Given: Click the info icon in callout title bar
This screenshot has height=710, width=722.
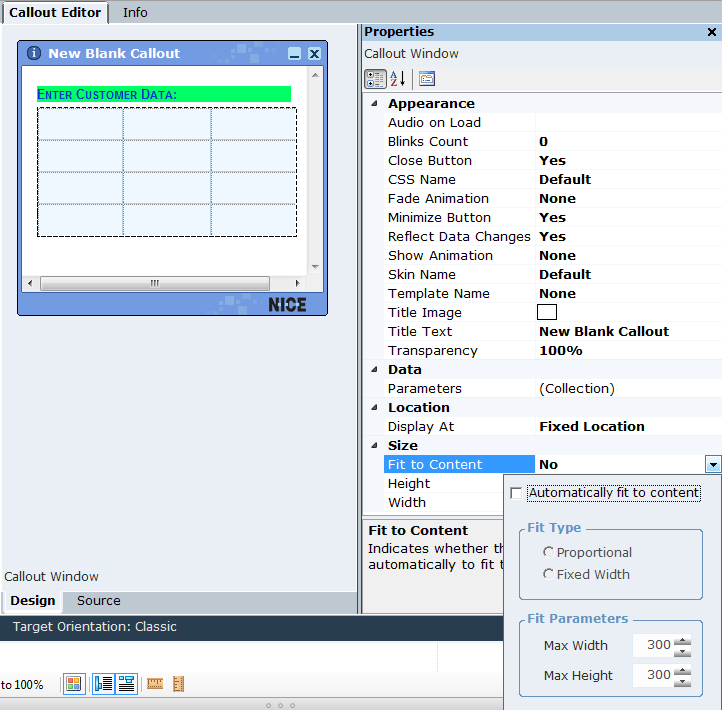Looking at the screenshot, I should (x=34, y=54).
